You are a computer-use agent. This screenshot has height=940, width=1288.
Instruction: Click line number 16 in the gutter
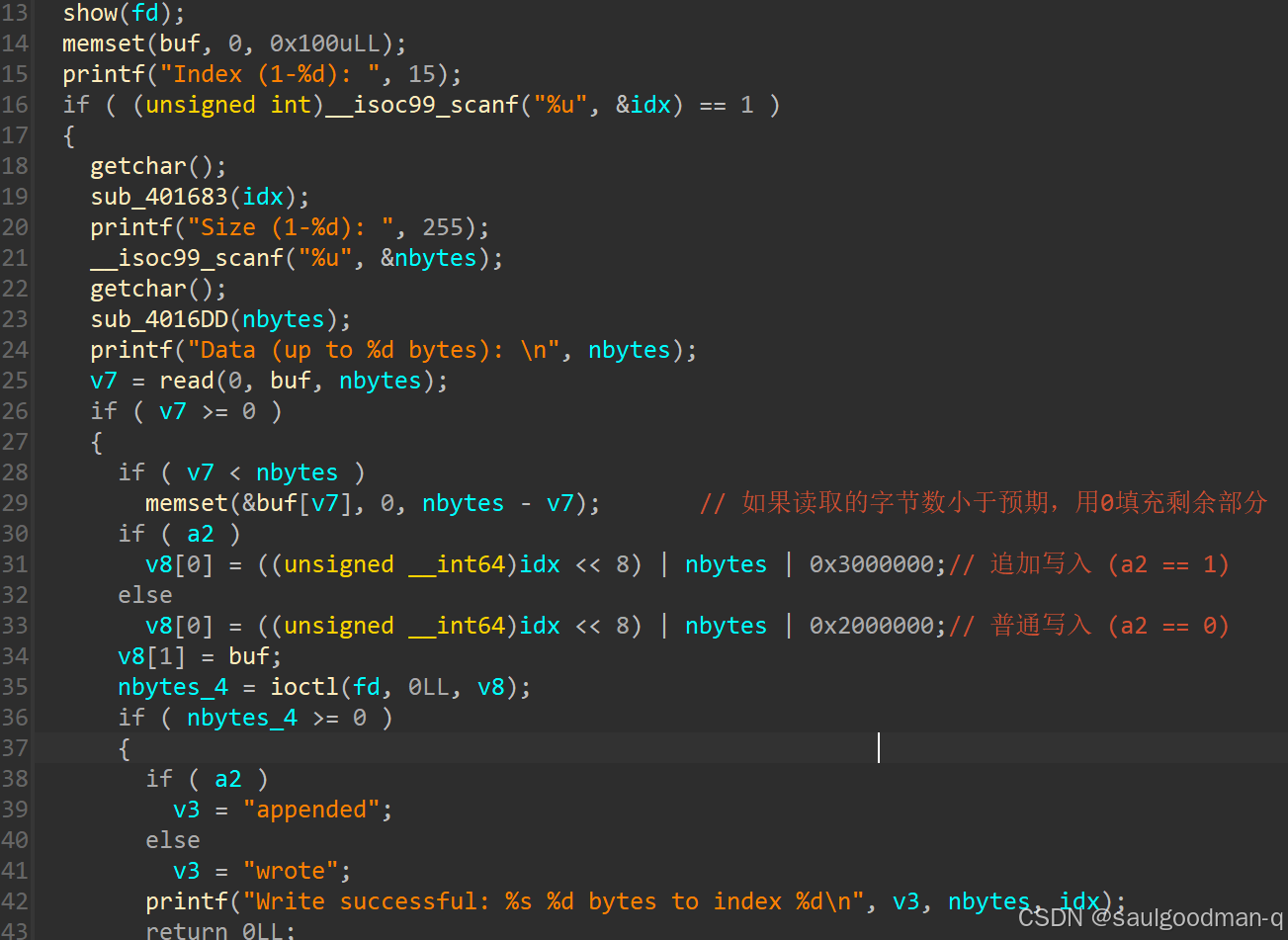click(15, 105)
